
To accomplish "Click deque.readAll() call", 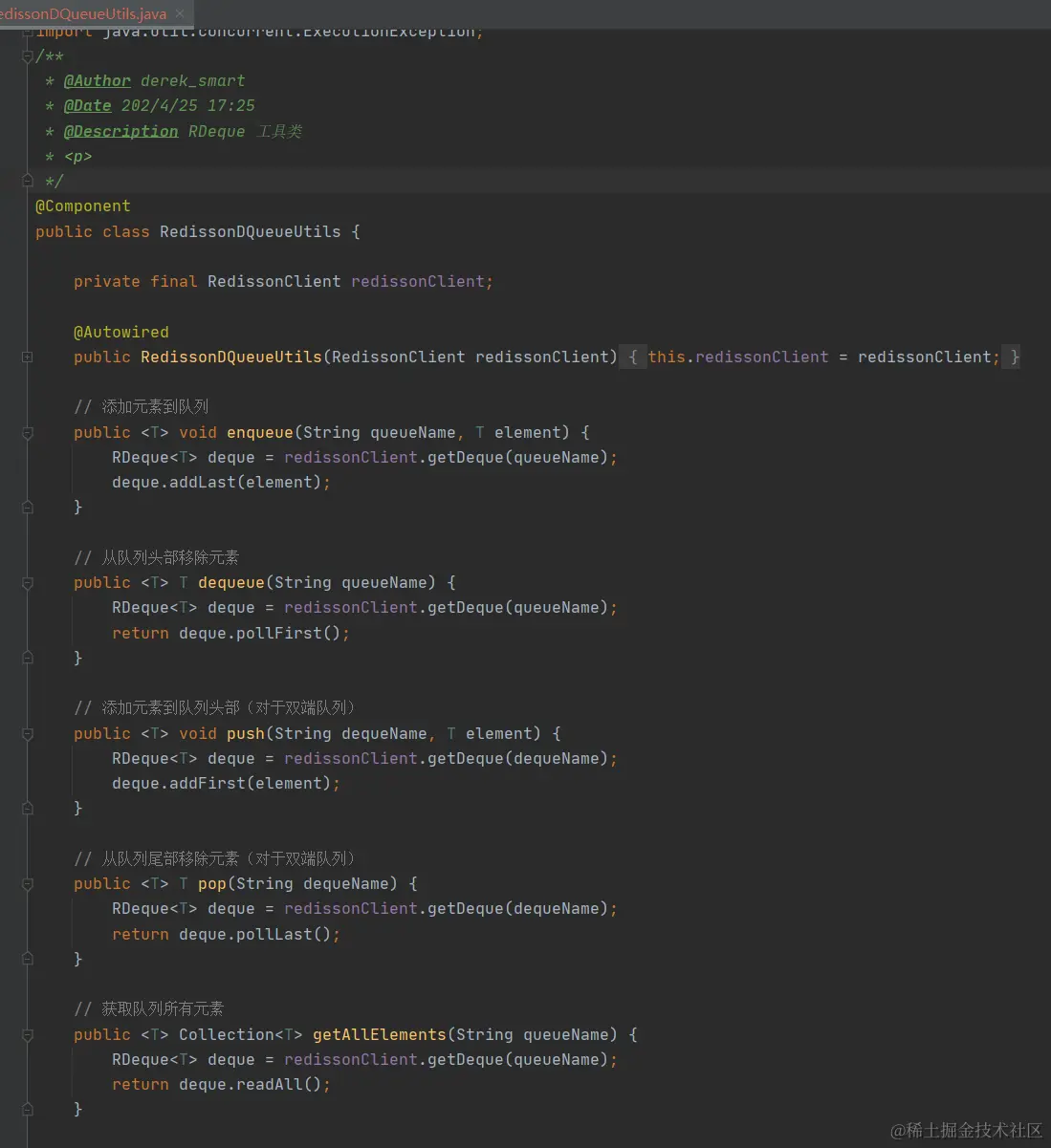I will tap(251, 1084).
